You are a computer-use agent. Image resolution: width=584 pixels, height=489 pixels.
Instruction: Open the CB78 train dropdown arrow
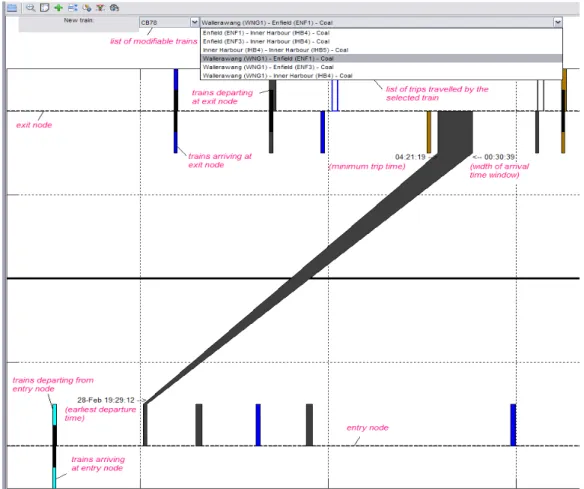click(x=194, y=22)
